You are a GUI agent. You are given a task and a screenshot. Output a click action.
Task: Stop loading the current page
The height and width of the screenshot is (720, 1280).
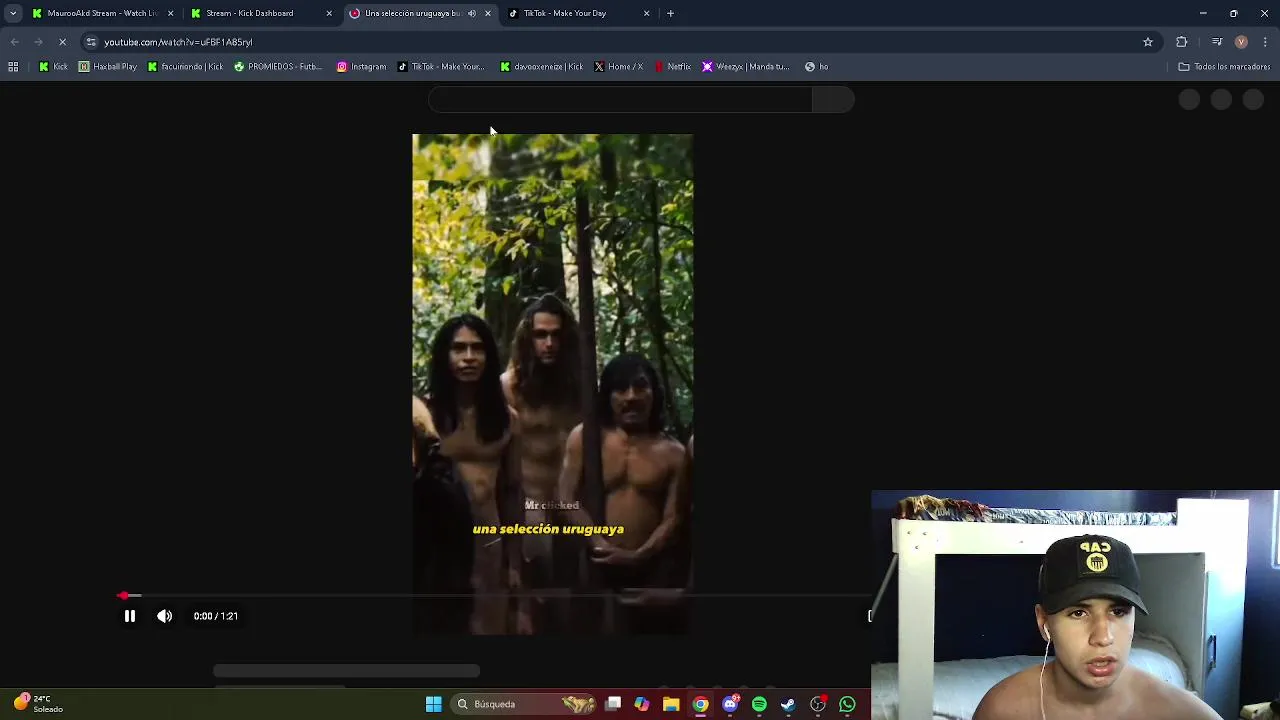click(x=62, y=42)
